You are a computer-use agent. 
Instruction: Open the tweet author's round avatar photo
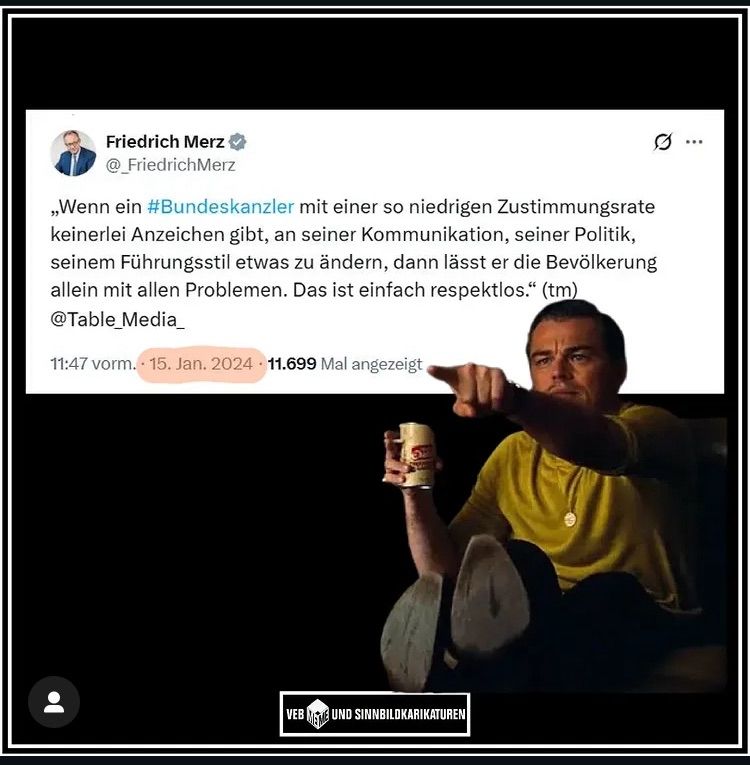pyautogui.click(x=73, y=153)
